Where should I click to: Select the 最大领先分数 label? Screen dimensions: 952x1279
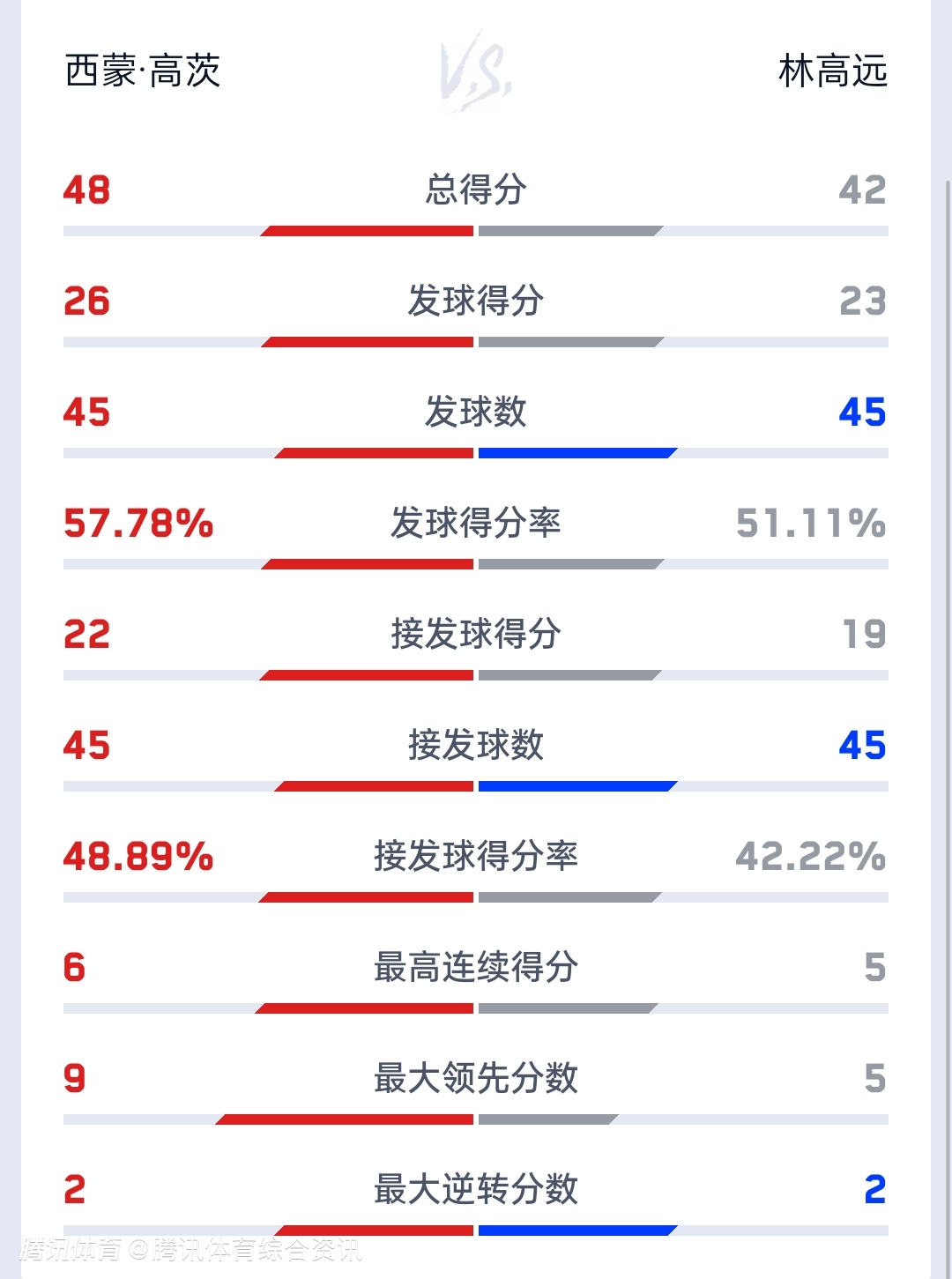[x=476, y=1078]
